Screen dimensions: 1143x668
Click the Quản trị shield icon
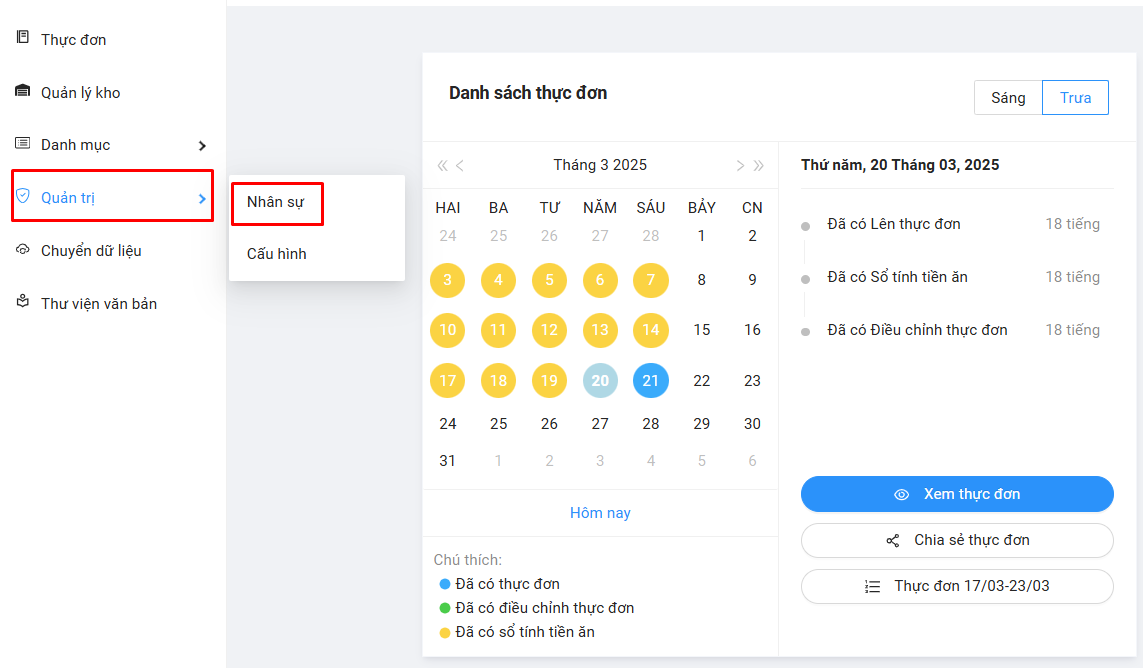[23, 197]
